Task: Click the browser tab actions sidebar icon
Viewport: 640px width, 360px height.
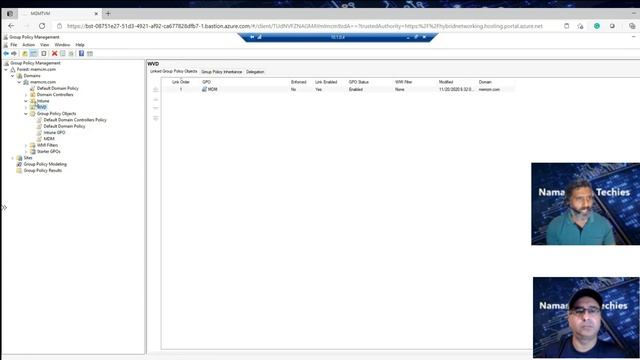Action: [x=10, y=13]
